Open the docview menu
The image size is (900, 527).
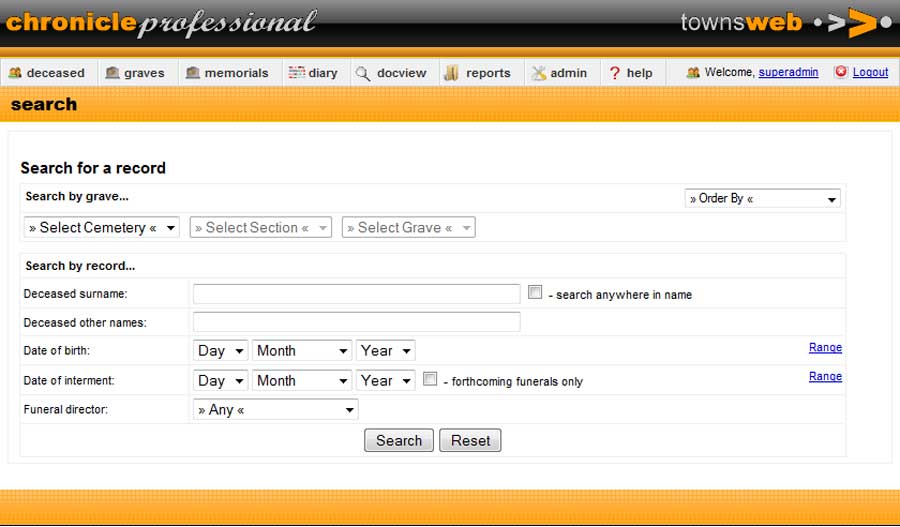point(394,73)
